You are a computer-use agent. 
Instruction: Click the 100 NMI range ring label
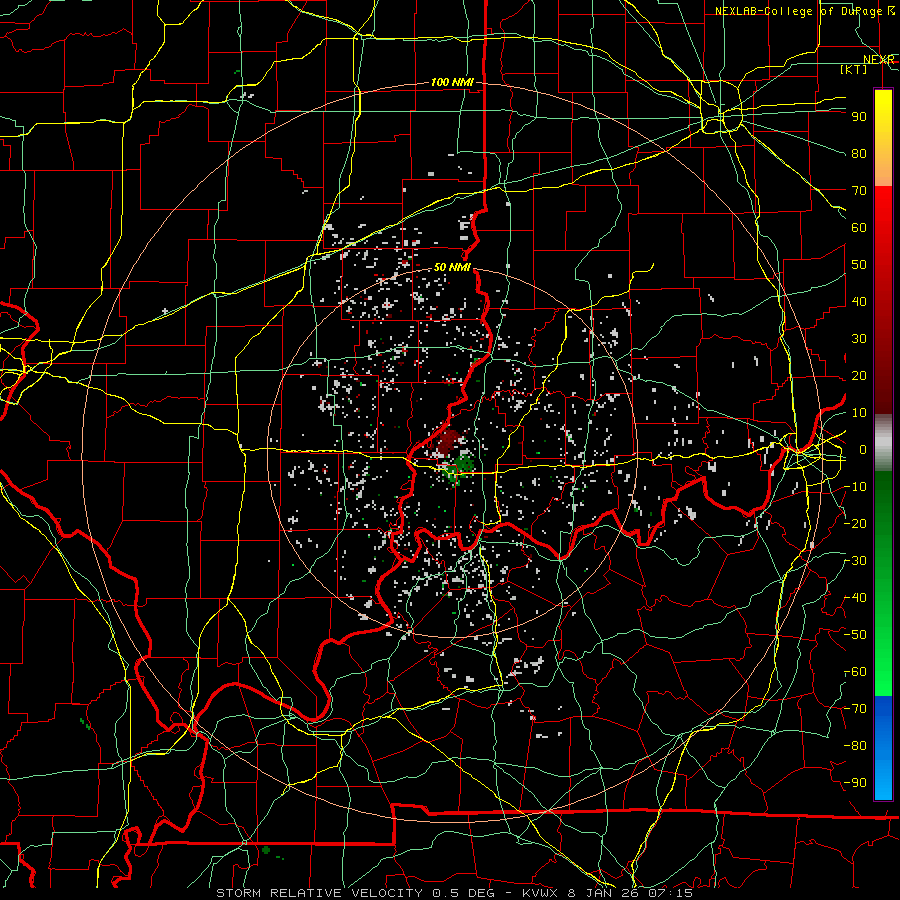coord(452,83)
